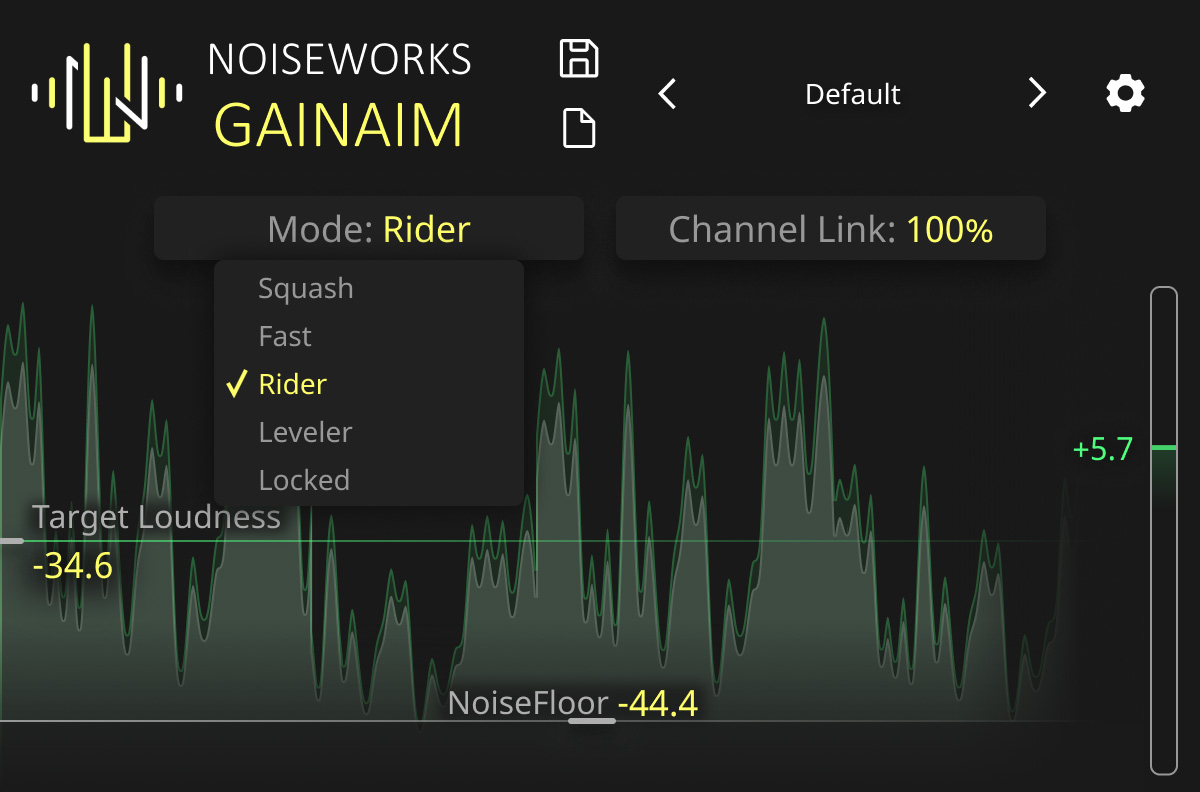Viewport: 1200px width, 792px height.
Task: Click the checkmark next to Rider
Action: pos(237,383)
